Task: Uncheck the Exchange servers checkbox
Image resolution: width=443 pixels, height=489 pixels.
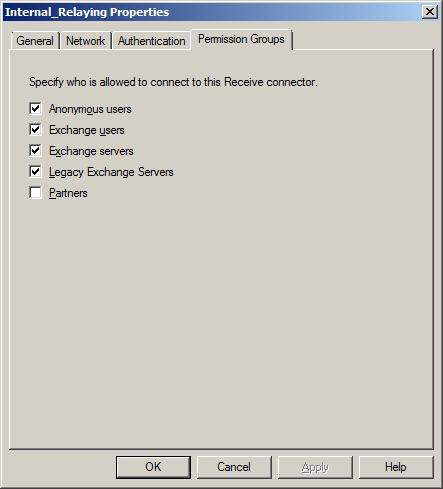Action: pos(35,151)
